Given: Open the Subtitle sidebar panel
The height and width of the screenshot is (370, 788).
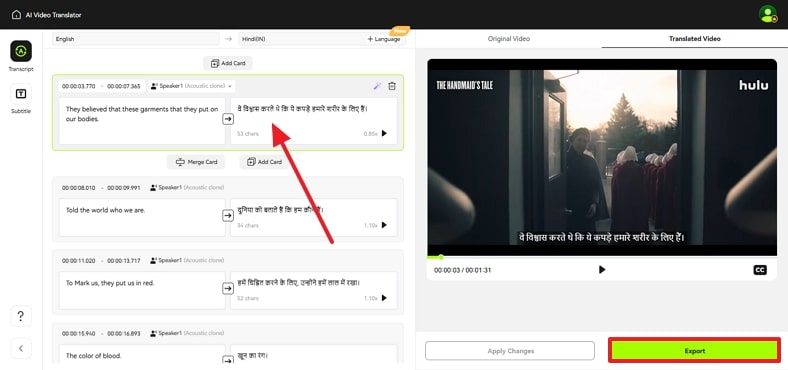Looking at the screenshot, I should [21, 99].
